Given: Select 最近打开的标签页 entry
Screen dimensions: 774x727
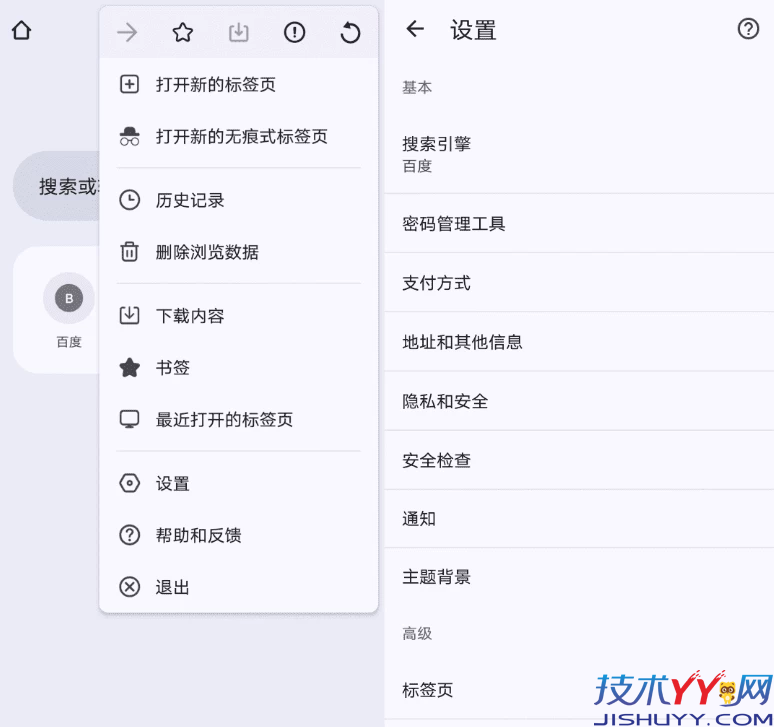Looking at the screenshot, I should point(239,419).
